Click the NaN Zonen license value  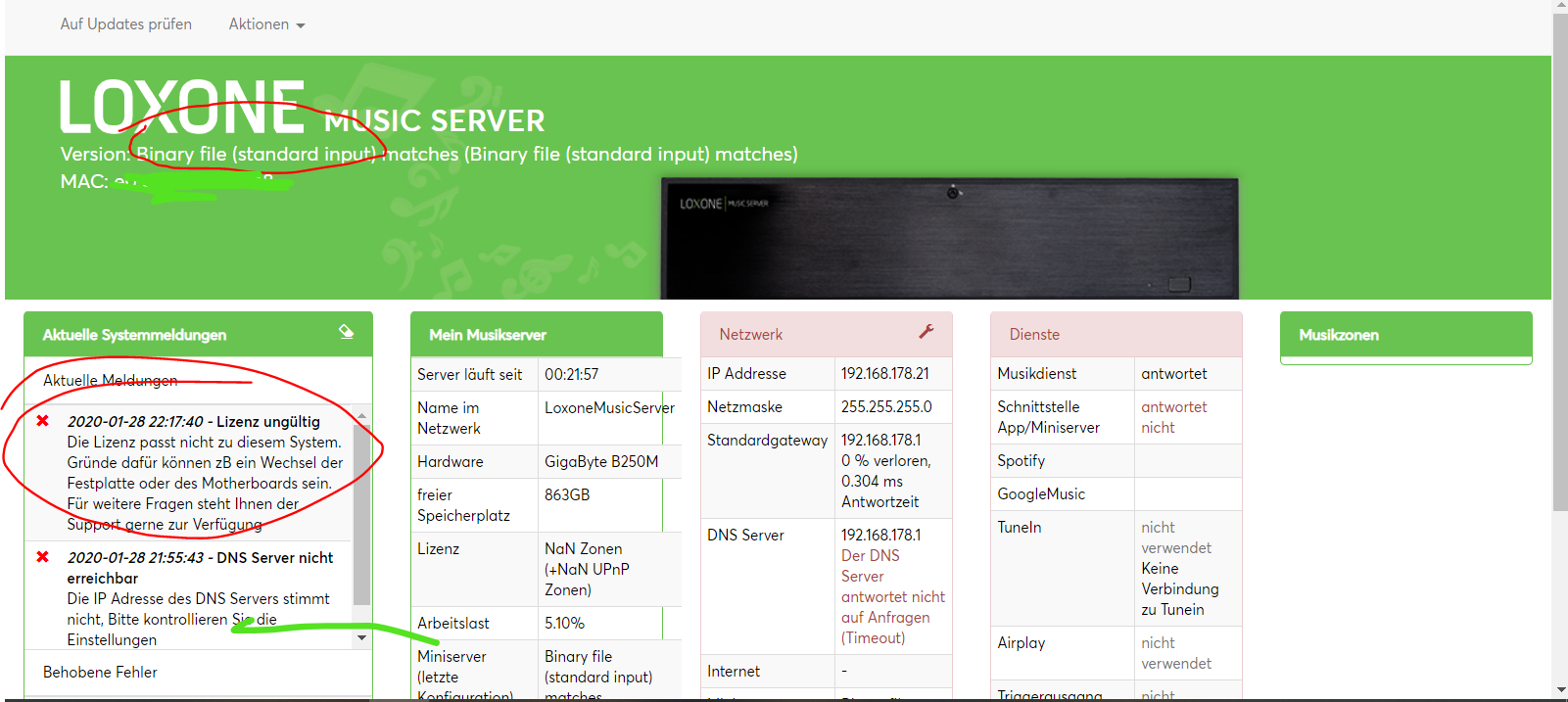(x=588, y=569)
